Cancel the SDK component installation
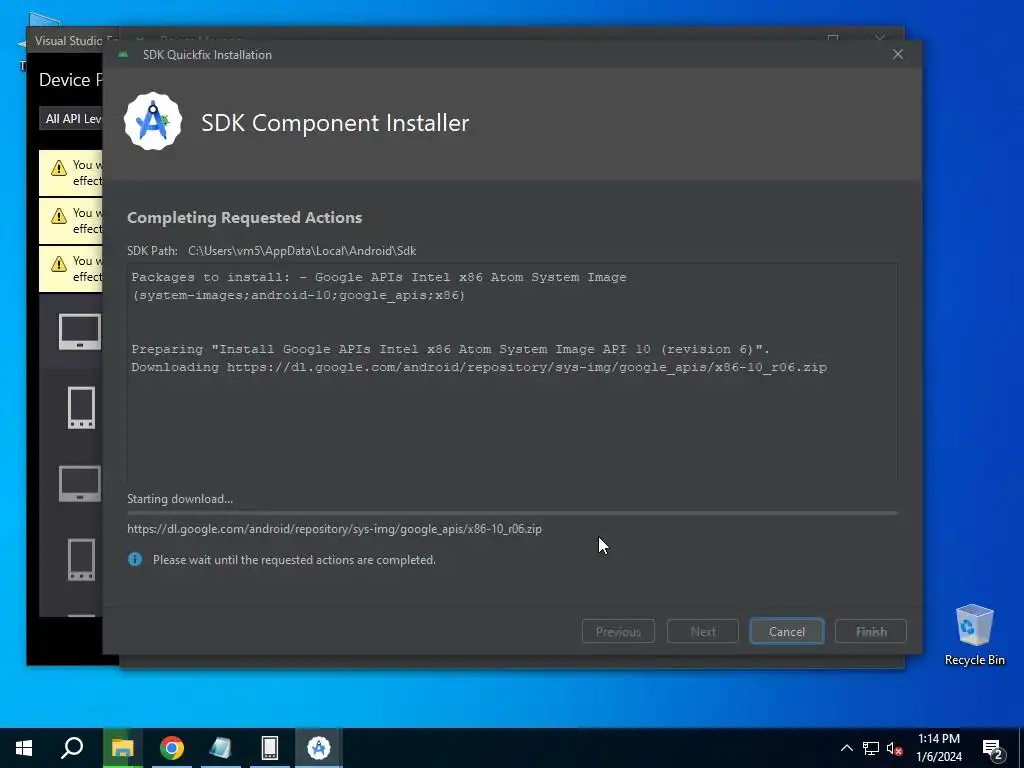This screenshot has width=1024, height=768. click(x=786, y=632)
